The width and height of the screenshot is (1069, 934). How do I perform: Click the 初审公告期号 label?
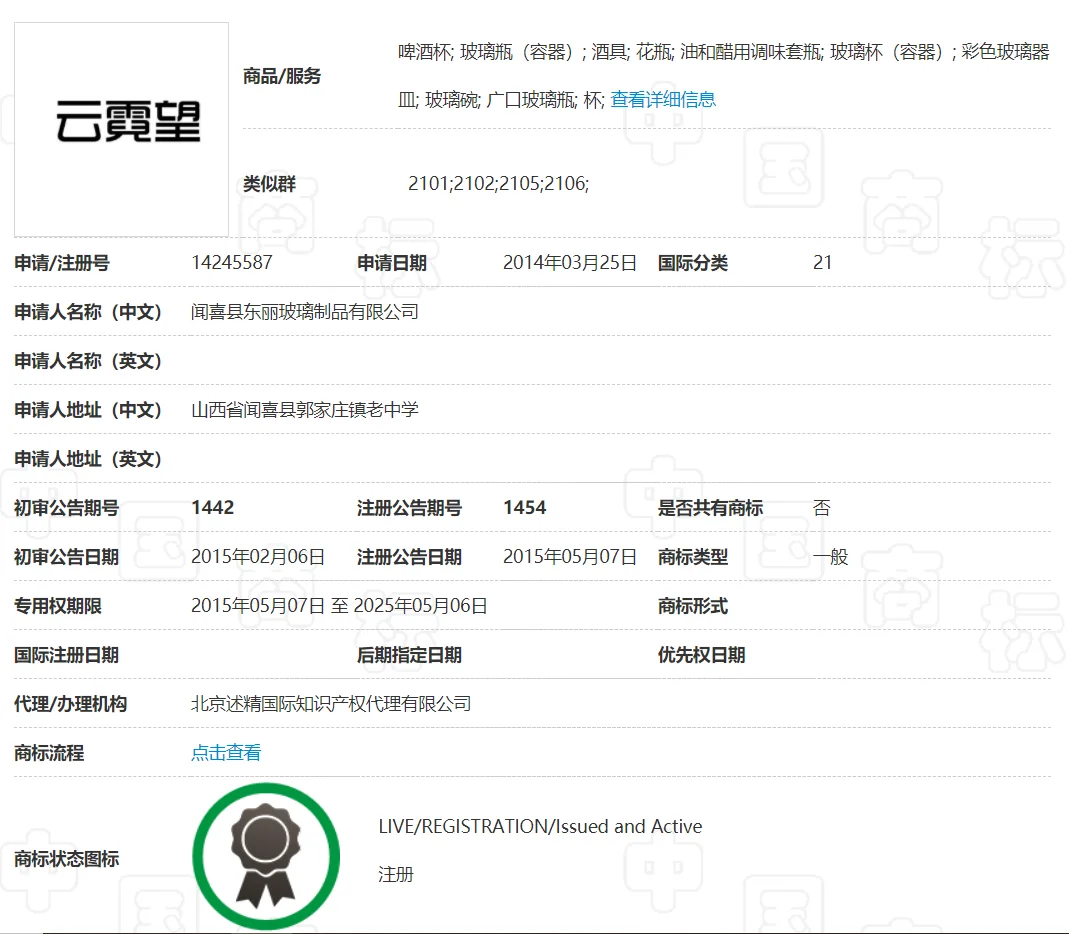coord(67,508)
